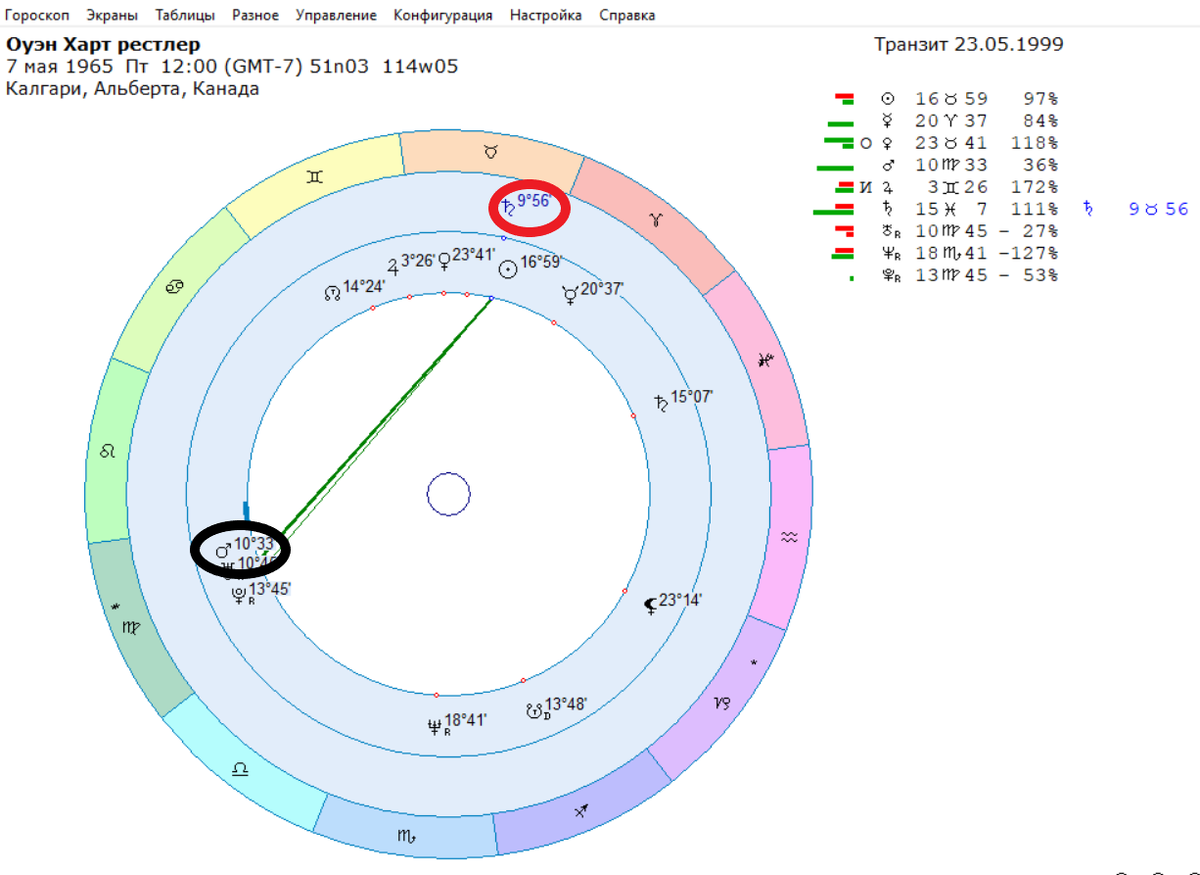The width and height of the screenshot is (1200, 875).
Task: Open the Разное menu
Action: pyautogui.click(x=256, y=15)
